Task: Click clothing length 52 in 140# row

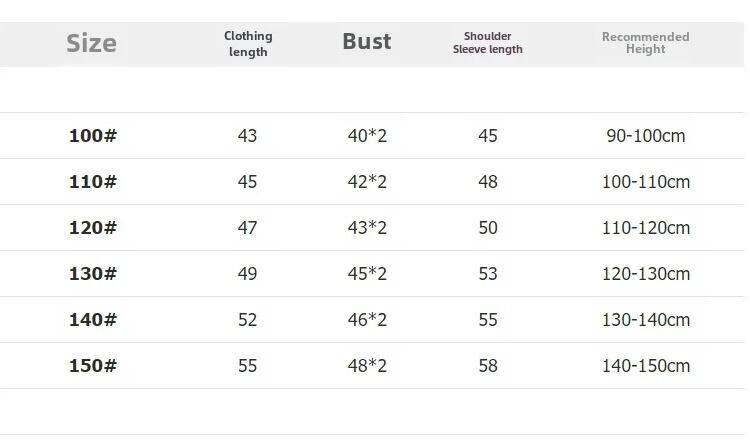Action: point(248,320)
